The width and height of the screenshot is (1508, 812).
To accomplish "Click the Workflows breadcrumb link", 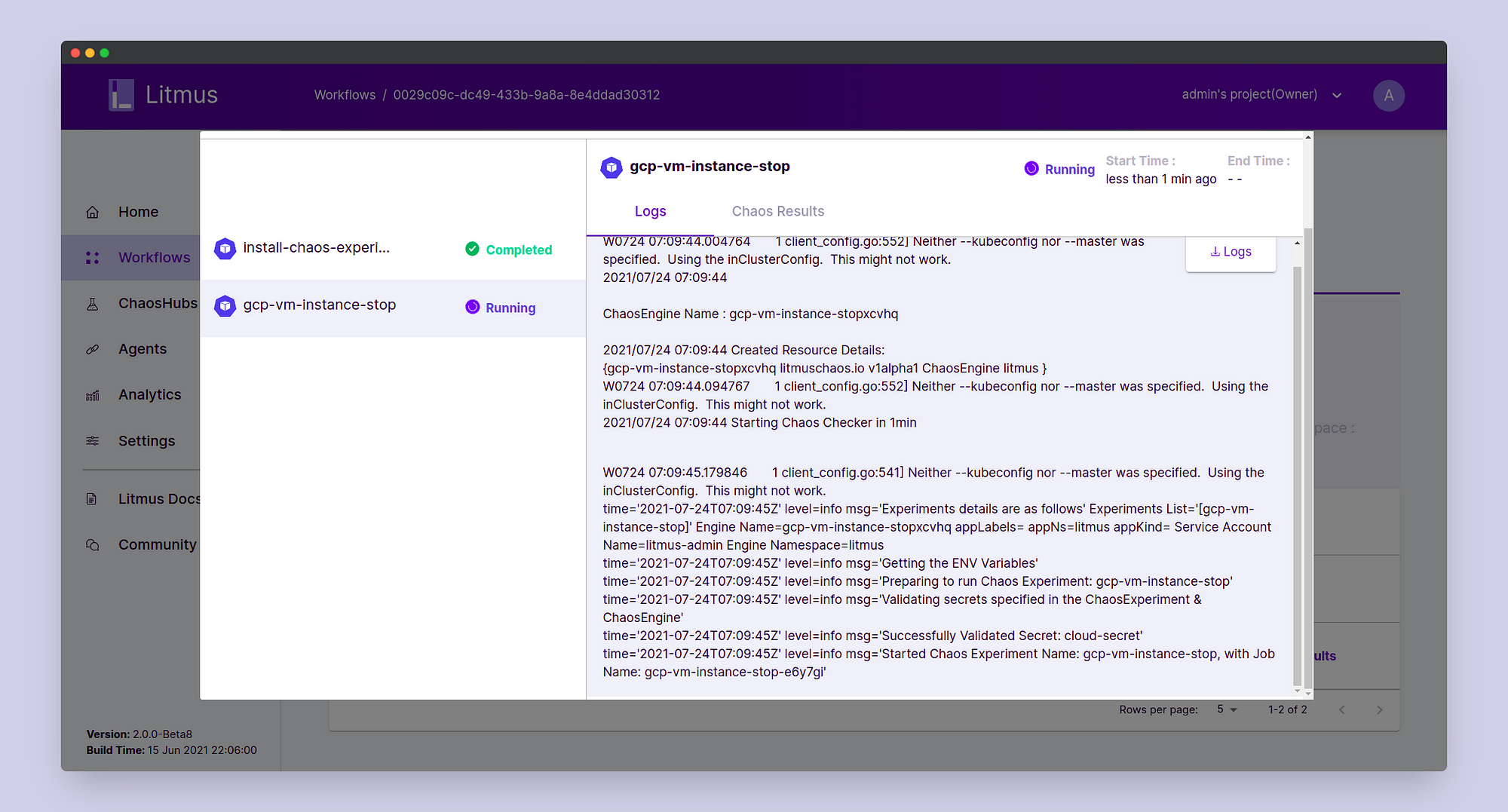I will point(345,95).
